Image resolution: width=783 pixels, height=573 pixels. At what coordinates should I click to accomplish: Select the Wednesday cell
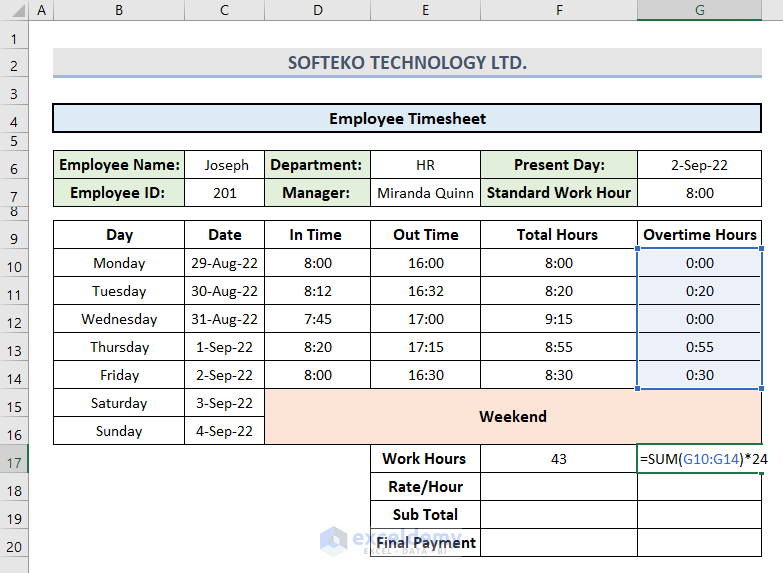point(119,319)
